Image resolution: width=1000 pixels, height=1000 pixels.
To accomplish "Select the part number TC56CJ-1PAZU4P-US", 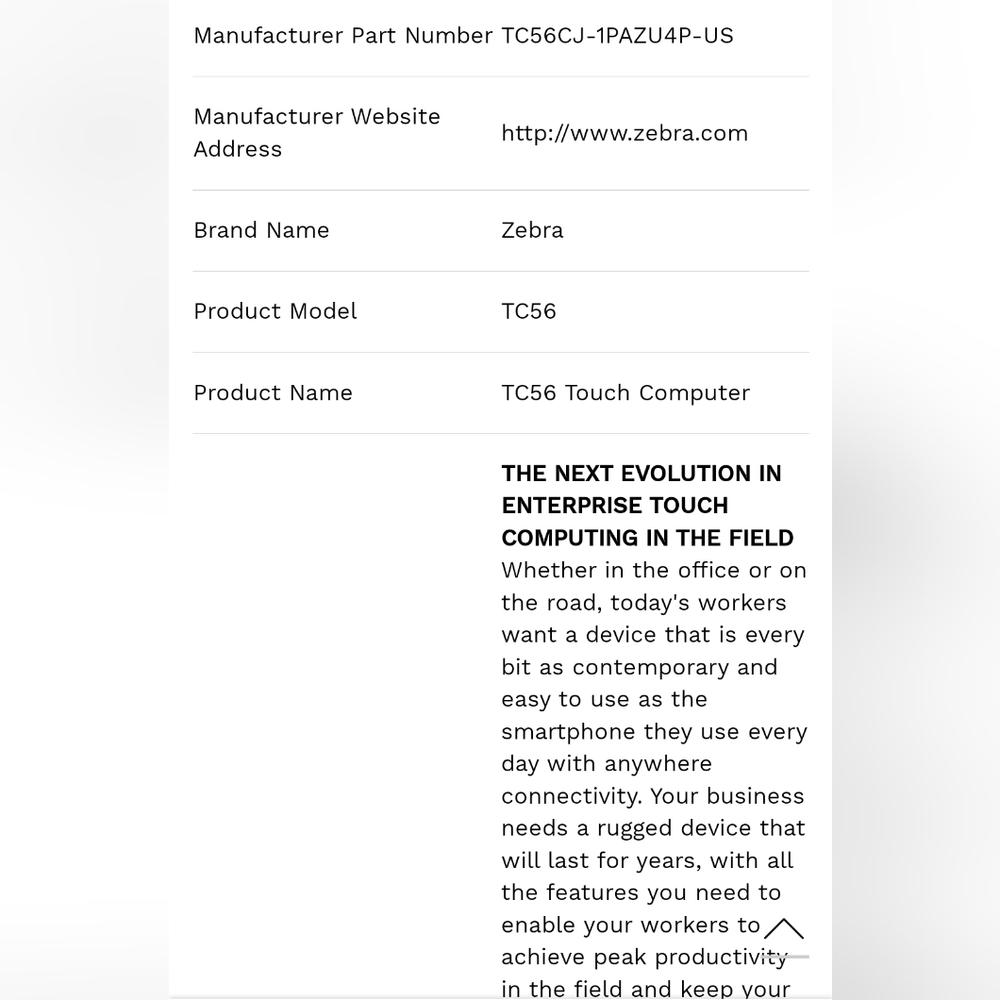I will tap(617, 36).
